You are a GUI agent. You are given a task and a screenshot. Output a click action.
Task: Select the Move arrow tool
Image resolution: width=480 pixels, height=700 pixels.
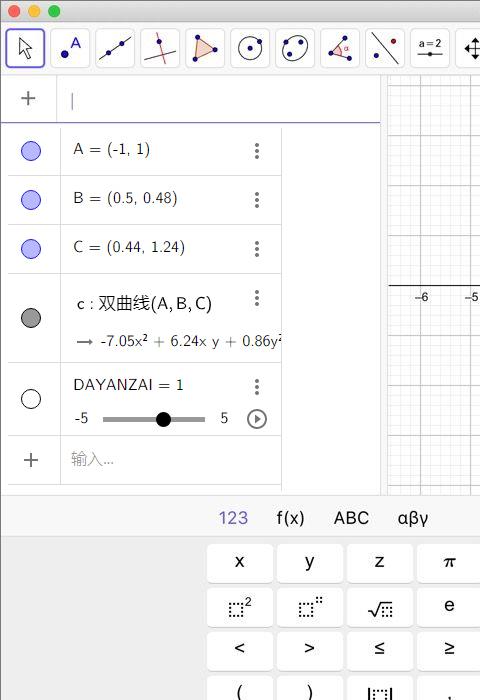[25, 48]
